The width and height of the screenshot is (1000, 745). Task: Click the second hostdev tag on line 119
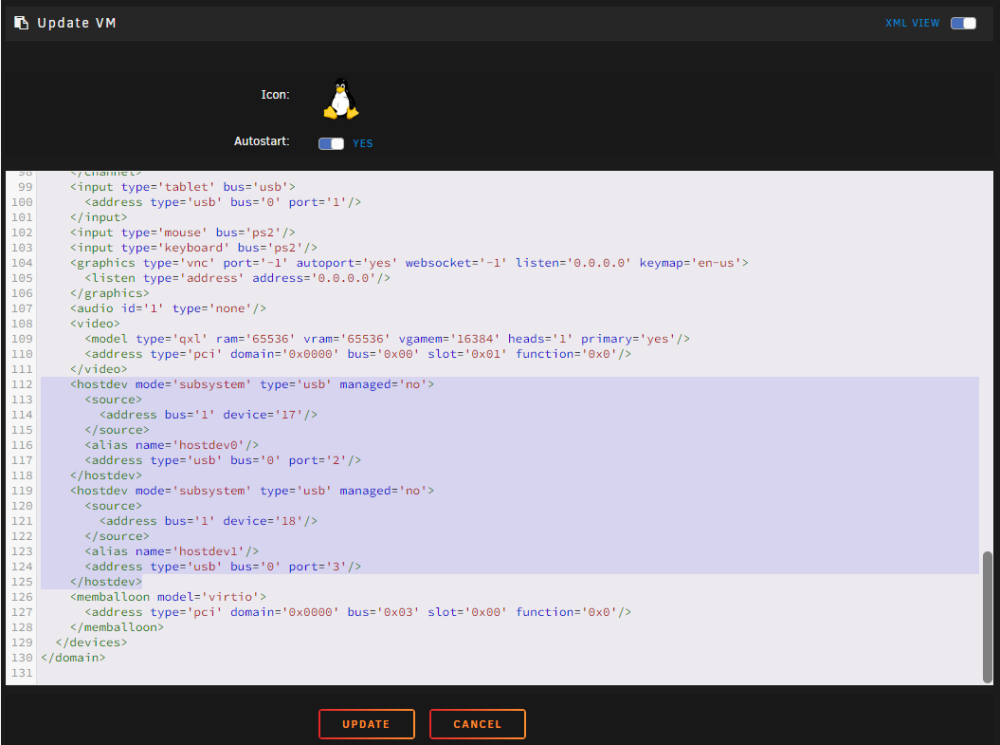pyautogui.click(x=253, y=491)
